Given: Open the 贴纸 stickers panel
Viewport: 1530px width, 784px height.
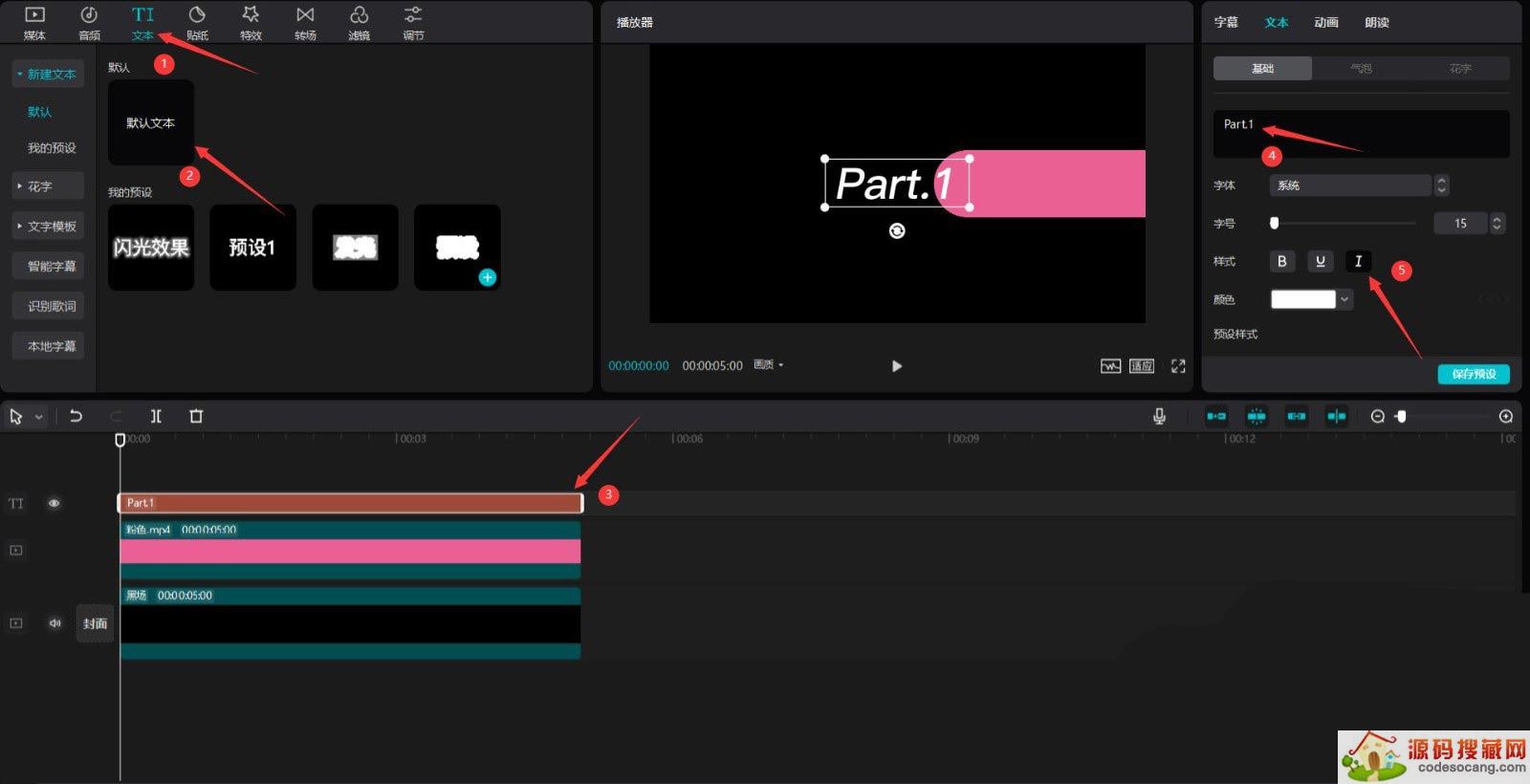Looking at the screenshot, I should 197,22.
